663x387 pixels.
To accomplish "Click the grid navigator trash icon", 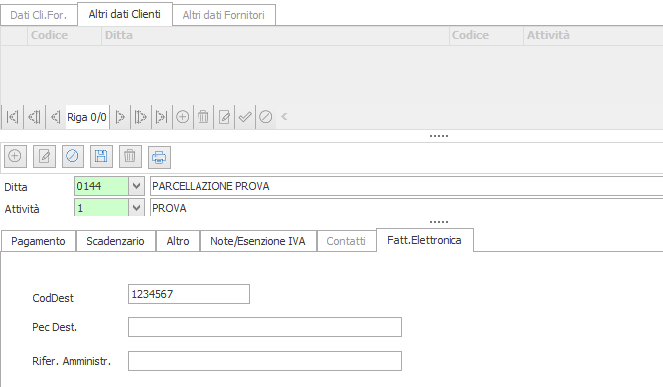I will [x=203, y=117].
